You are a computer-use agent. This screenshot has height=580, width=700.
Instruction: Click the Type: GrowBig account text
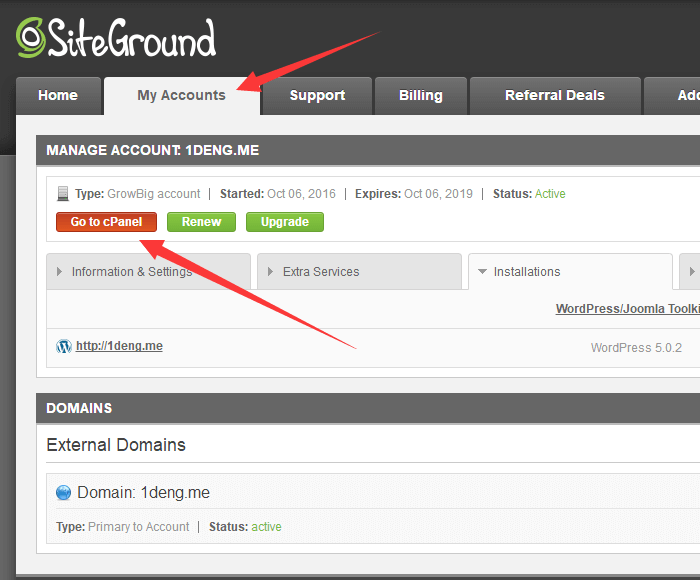coord(138,194)
